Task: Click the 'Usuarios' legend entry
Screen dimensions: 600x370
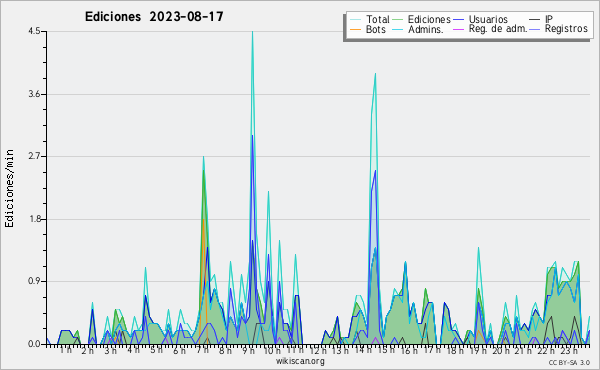Action: (x=481, y=19)
